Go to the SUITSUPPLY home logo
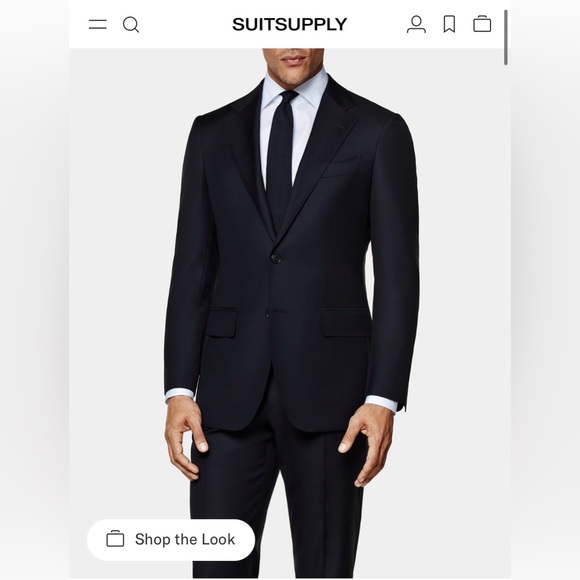Screen dimensions: 580x580 [289, 25]
